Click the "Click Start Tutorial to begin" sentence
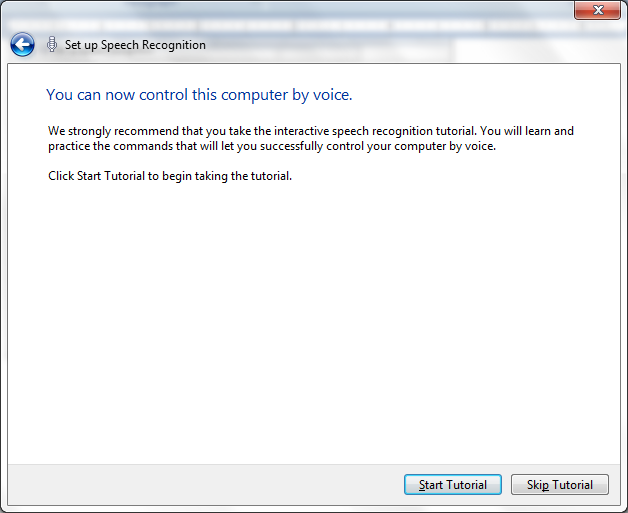The width and height of the screenshot is (628, 513). coord(170,177)
